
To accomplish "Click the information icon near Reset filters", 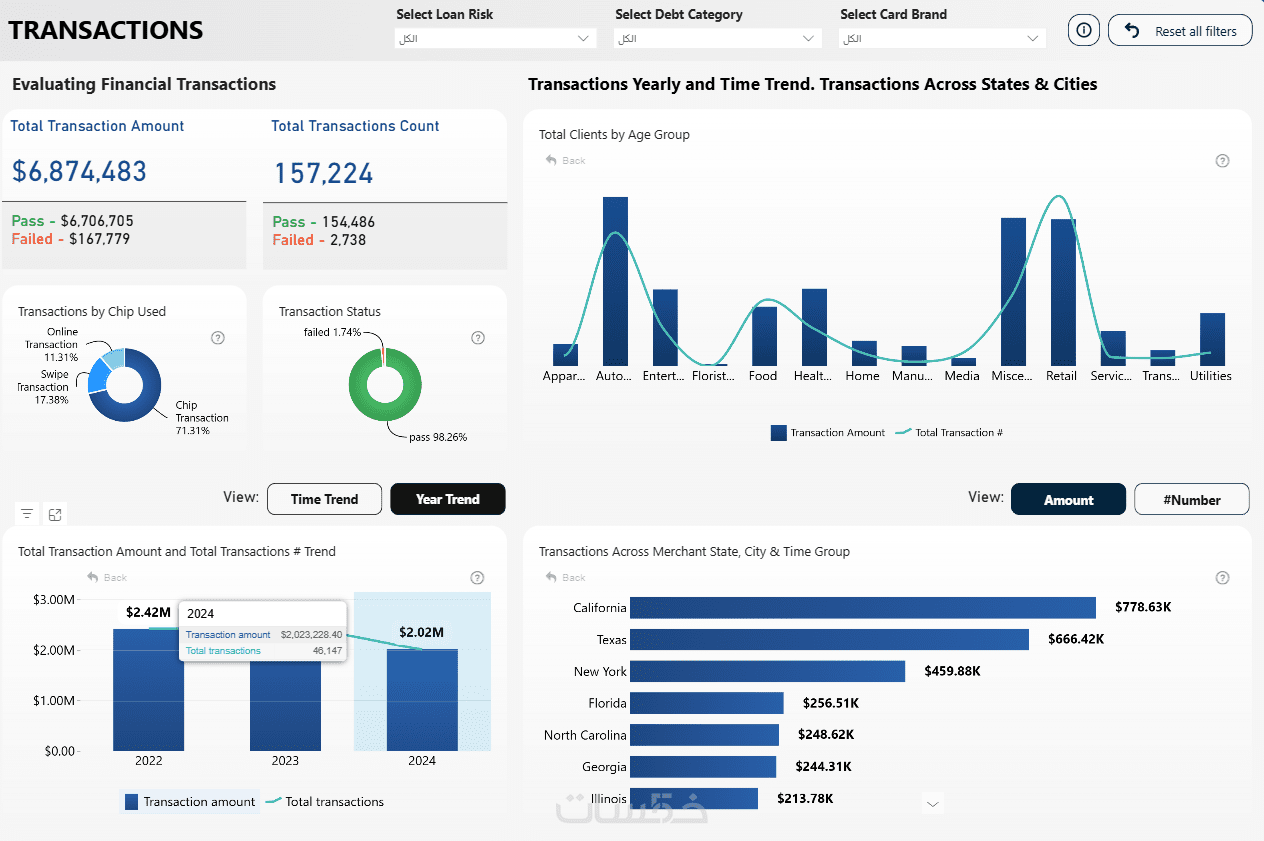I will (x=1084, y=30).
